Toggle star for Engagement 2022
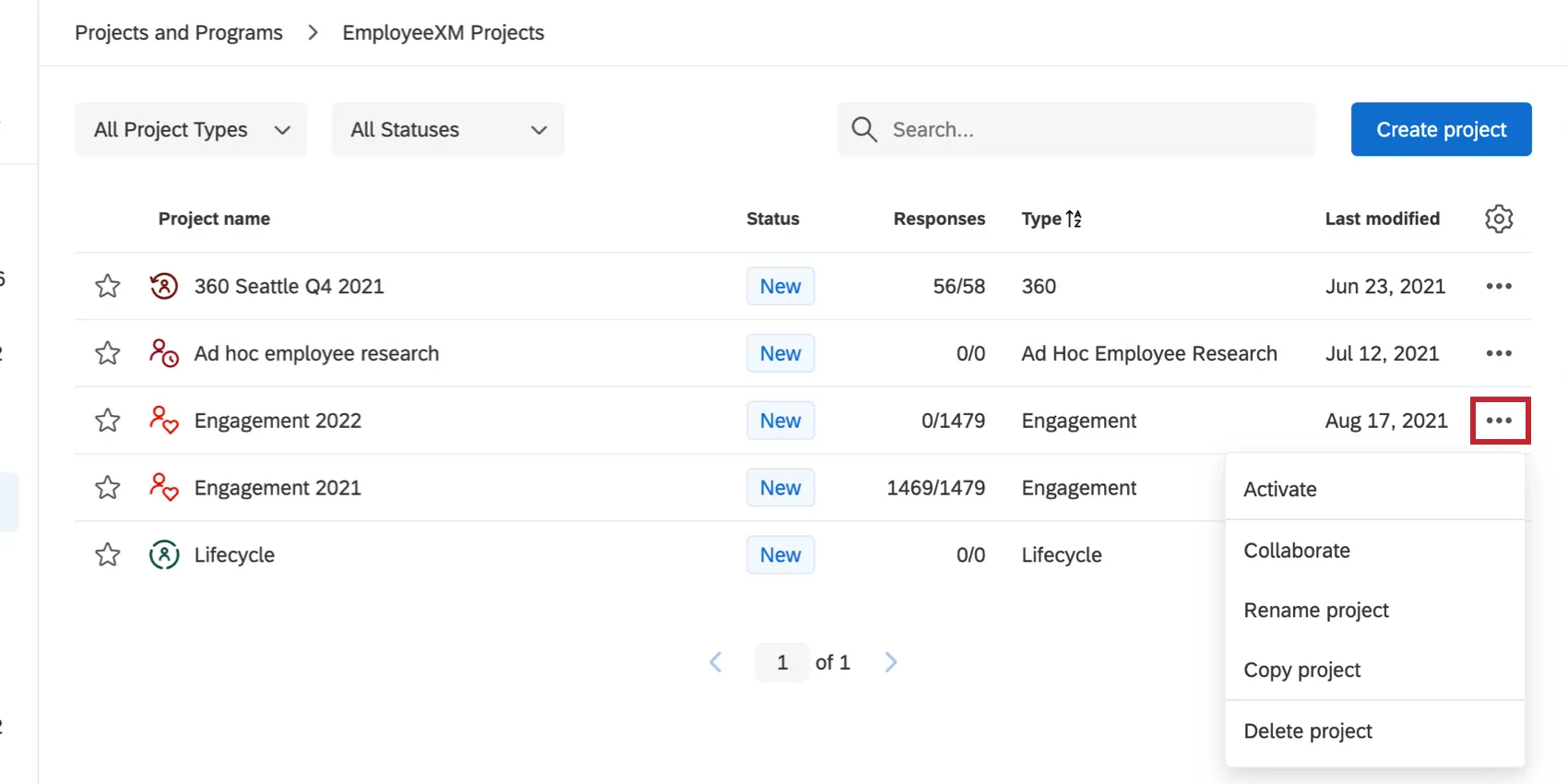Image resolution: width=1568 pixels, height=784 pixels. pos(108,421)
